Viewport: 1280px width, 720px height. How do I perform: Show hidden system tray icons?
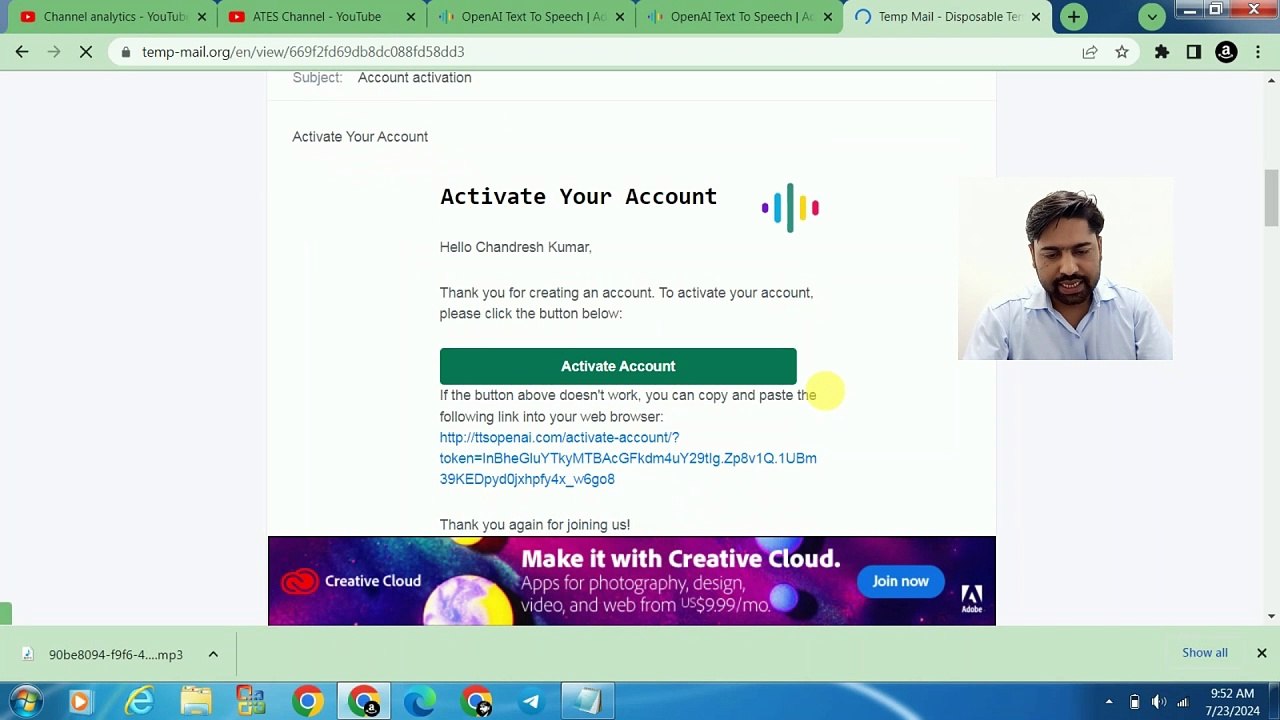pos(1109,702)
